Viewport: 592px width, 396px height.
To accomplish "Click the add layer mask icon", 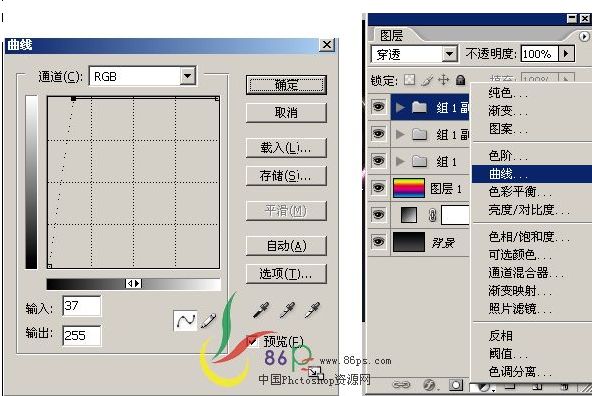I will [456, 385].
